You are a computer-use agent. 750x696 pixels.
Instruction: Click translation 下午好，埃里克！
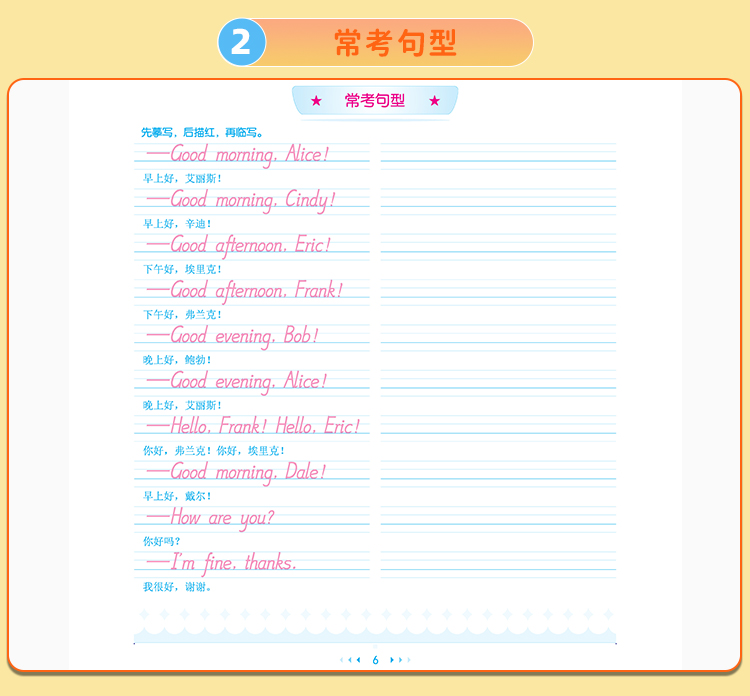[183, 269]
